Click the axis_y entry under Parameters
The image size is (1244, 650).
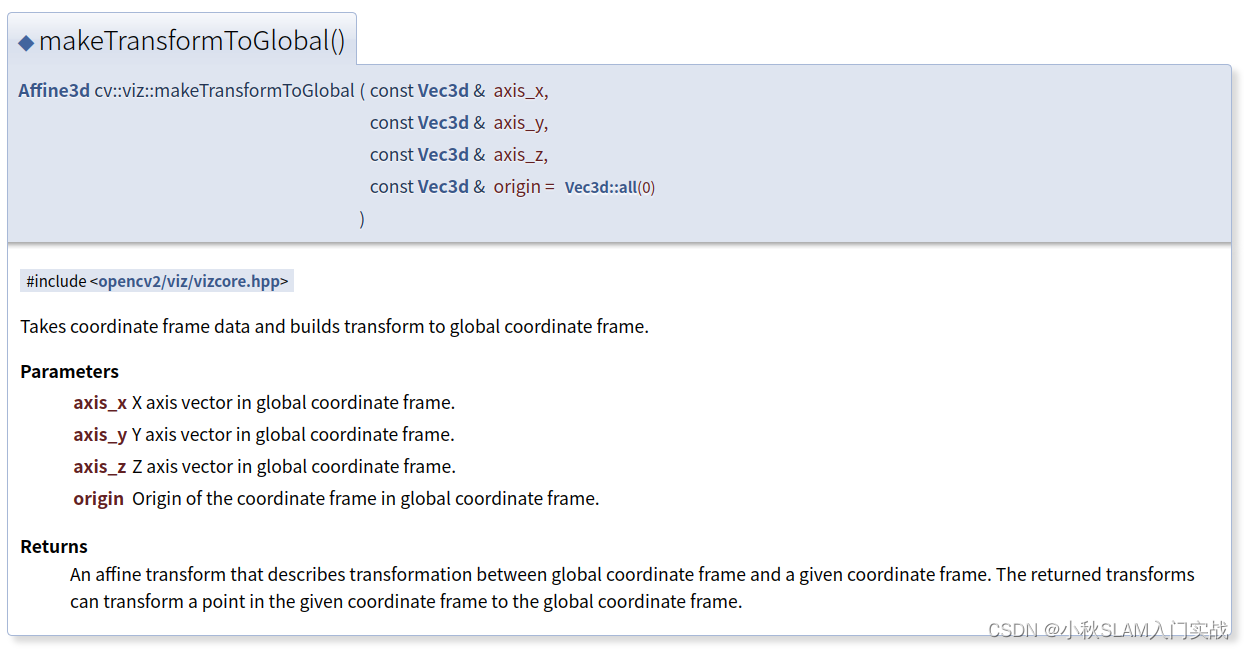point(100,435)
